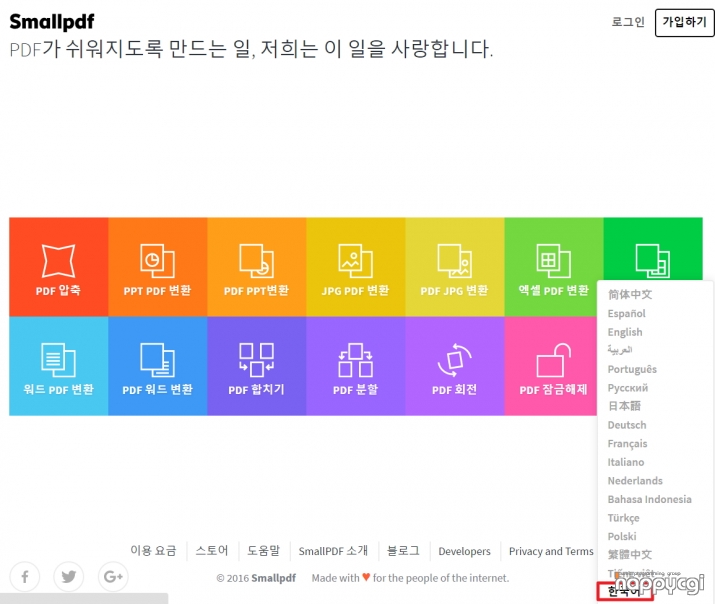Click the 한국어 language selector dropdown
Screen dimensions: 715x604
(625, 591)
